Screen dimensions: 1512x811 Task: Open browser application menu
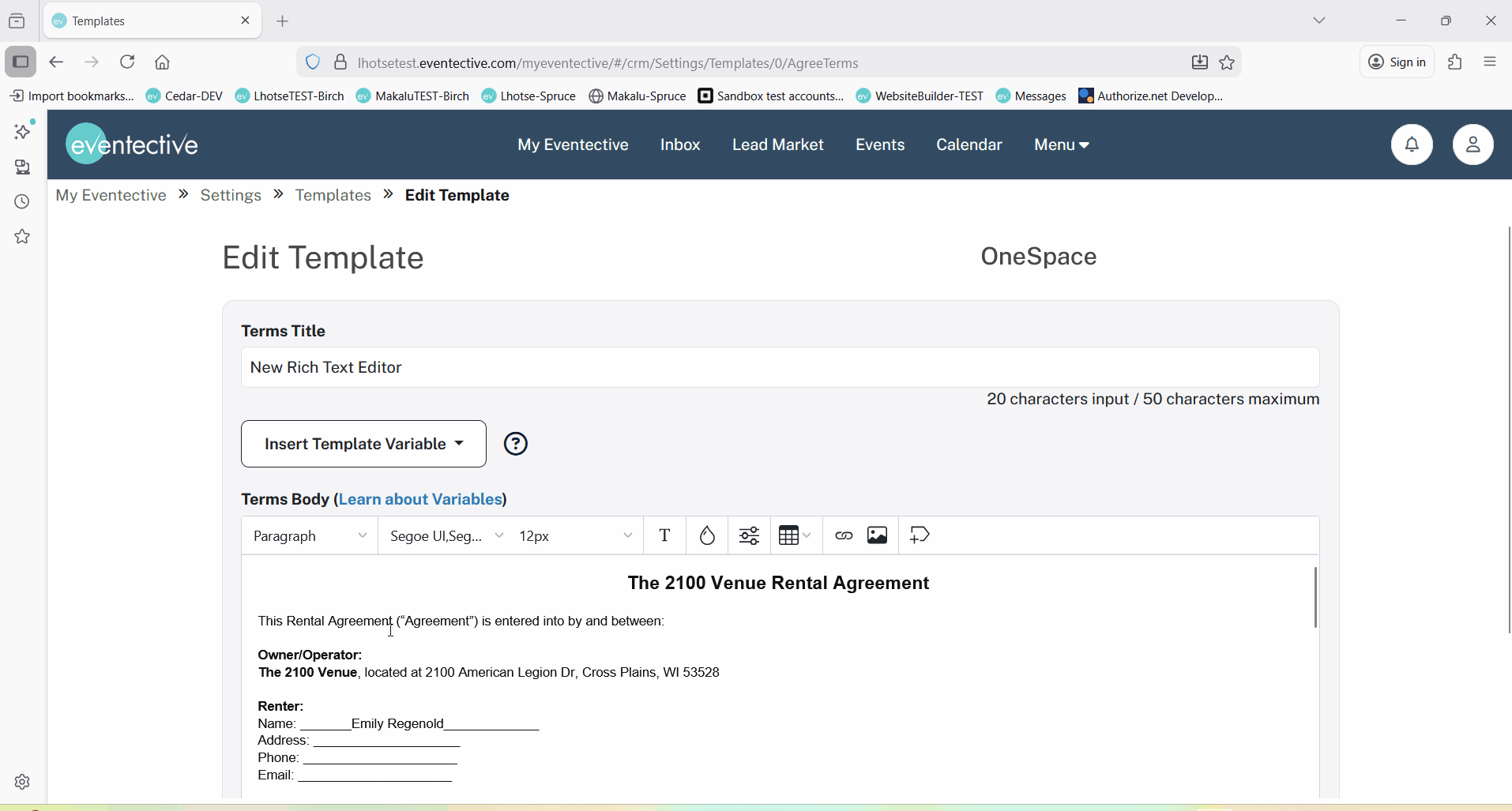pyautogui.click(x=1491, y=62)
